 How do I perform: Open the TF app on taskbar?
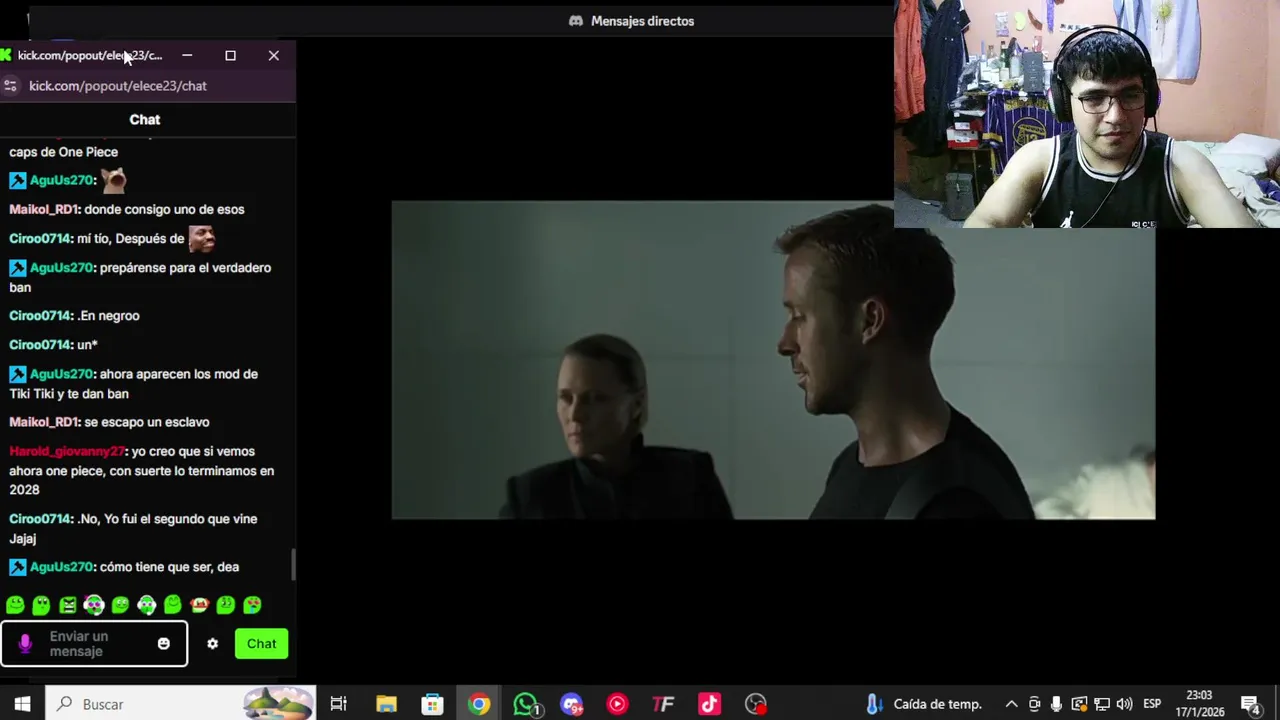(663, 704)
